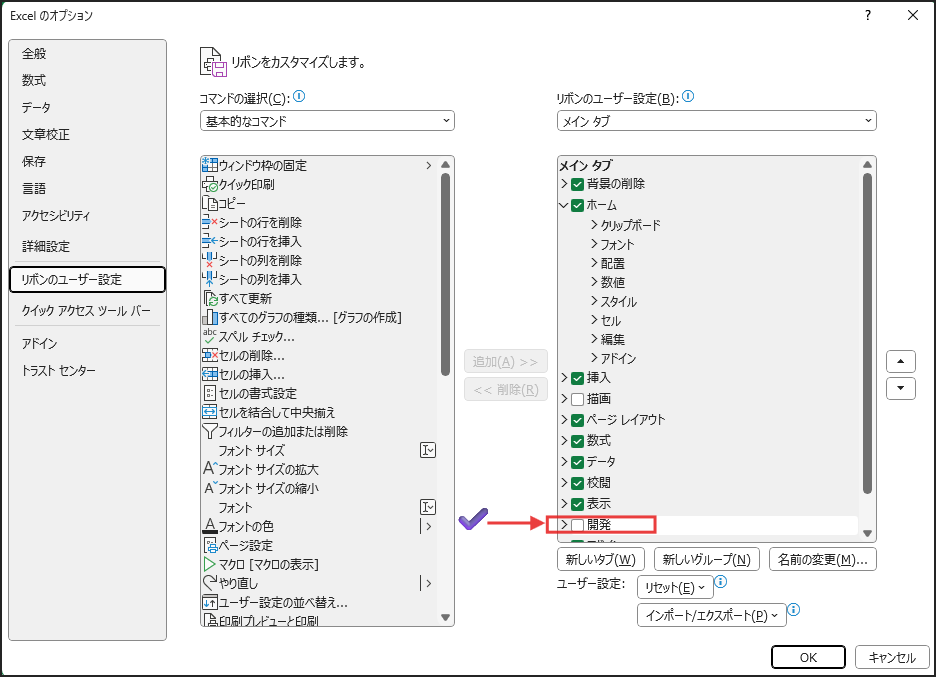Select シートの行を挿入 icon

tap(210, 241)
